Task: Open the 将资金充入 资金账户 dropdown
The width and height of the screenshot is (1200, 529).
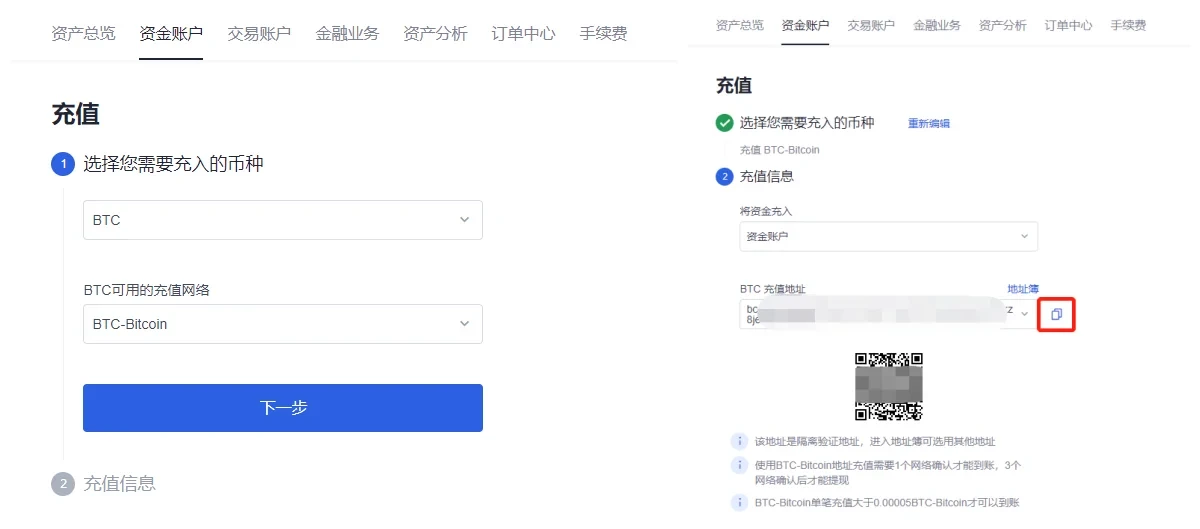Action: click(888, 236)
